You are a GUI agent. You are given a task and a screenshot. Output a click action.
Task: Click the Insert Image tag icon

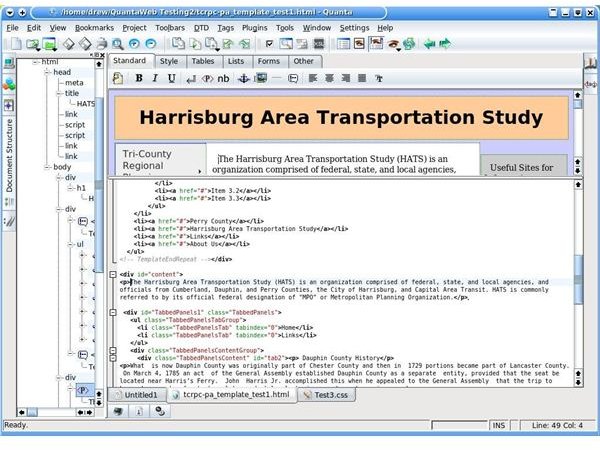261,78
